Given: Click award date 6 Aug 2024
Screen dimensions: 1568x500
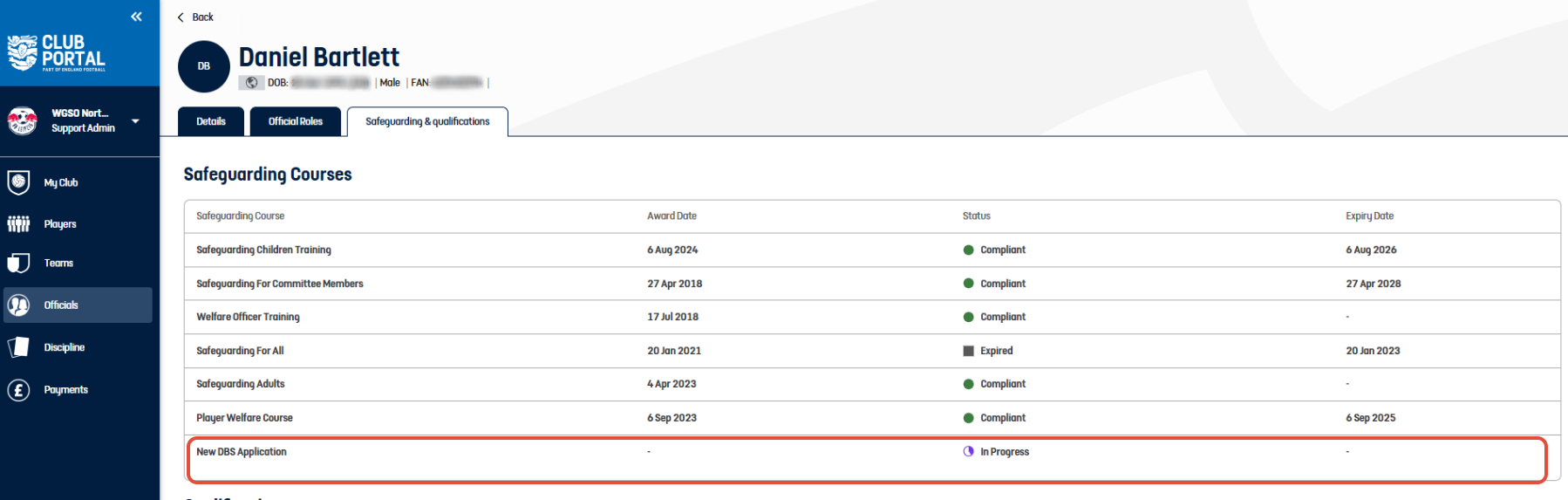Looking at the screenshot, I should click(x=672, y=250).
